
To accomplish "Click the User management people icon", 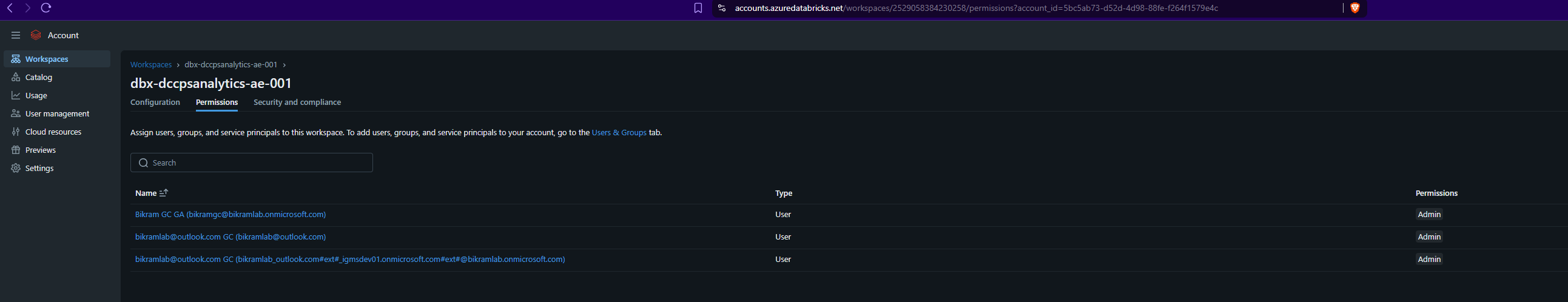I will [16, 114].
